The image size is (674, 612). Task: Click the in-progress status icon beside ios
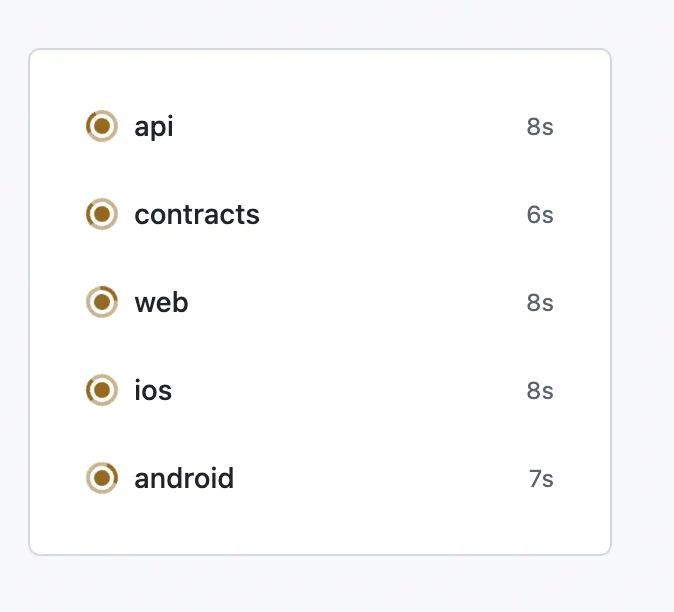pos(102,390)
